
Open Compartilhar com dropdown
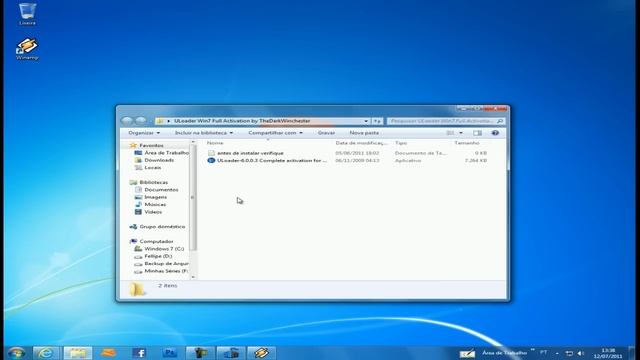(x=275, y=133)
